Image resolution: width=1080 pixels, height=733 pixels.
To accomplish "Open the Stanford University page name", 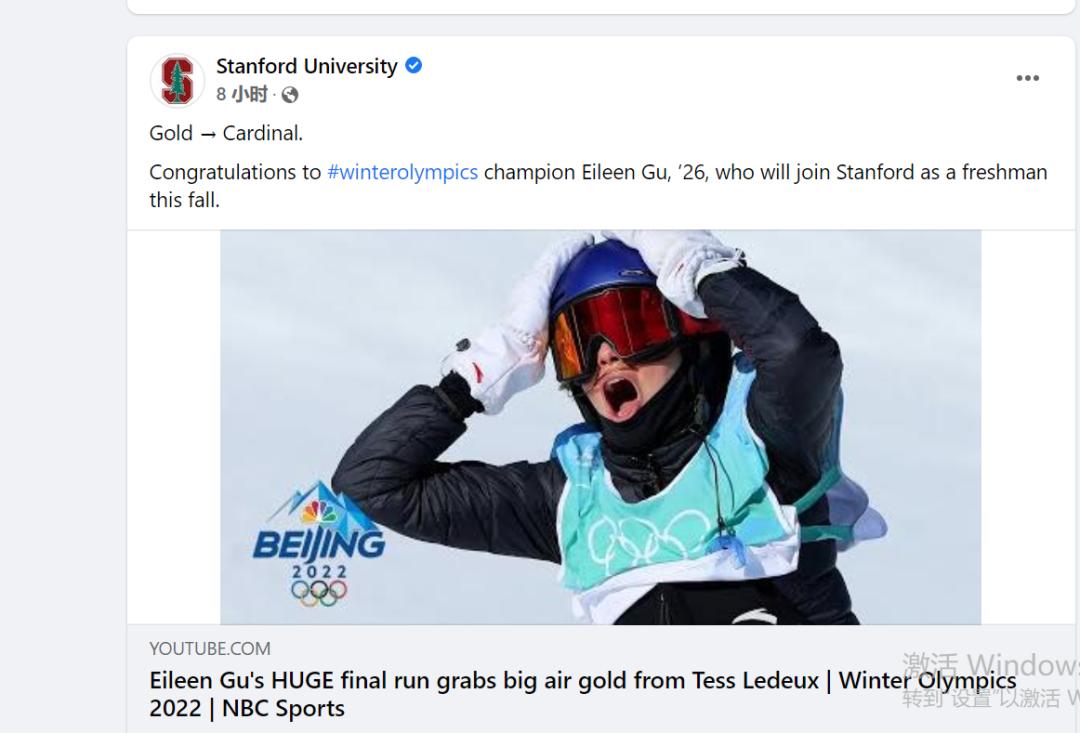I will (307, 66).
